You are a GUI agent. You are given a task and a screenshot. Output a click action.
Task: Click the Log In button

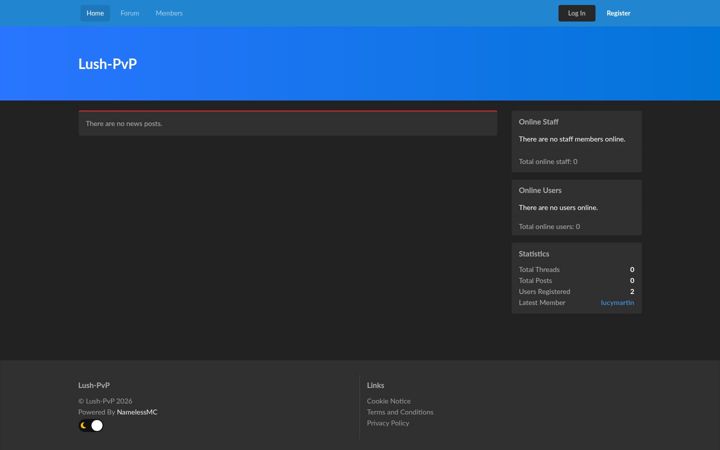pyautogui.click(x=577, y=13)
